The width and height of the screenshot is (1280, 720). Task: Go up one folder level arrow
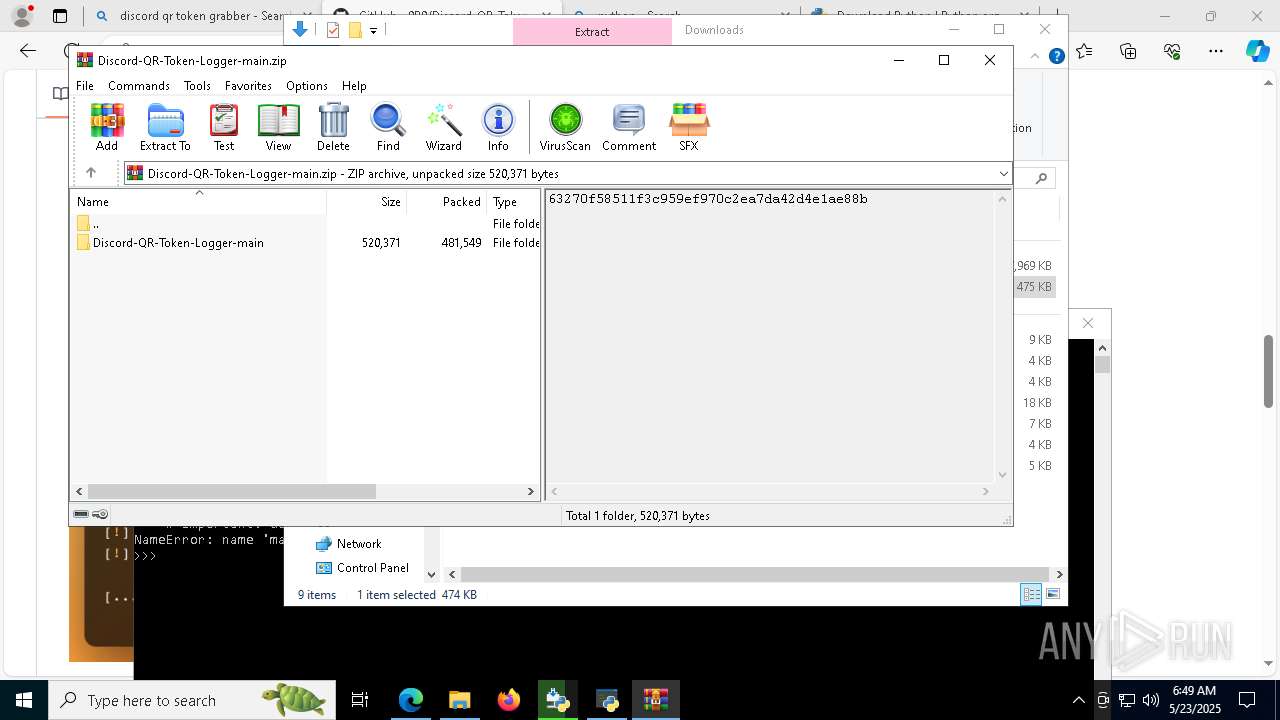(x=91, y=173)
